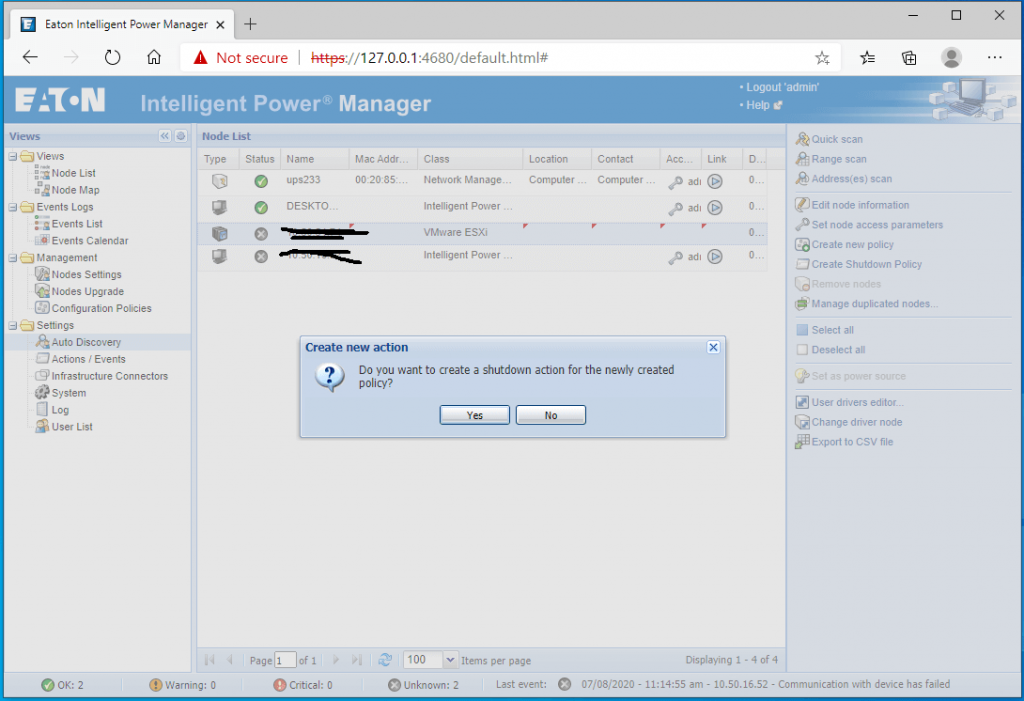Click Yes in Create new action dialog
Viewport: 1024px width, 701px height.
(x=474, y=415)
